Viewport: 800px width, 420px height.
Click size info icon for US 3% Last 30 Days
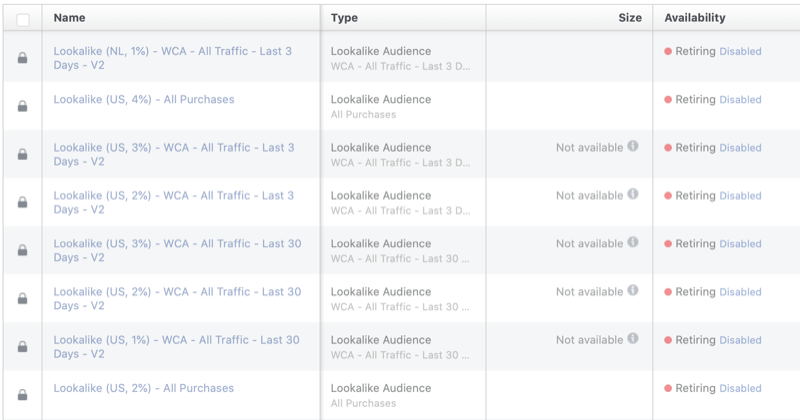pos(632,243)
